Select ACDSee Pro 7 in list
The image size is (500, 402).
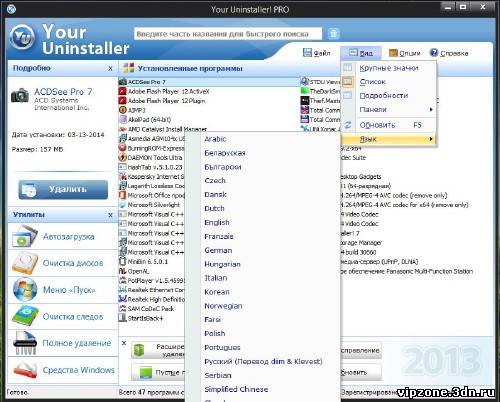pyautogui.click(x=210, y=82)
